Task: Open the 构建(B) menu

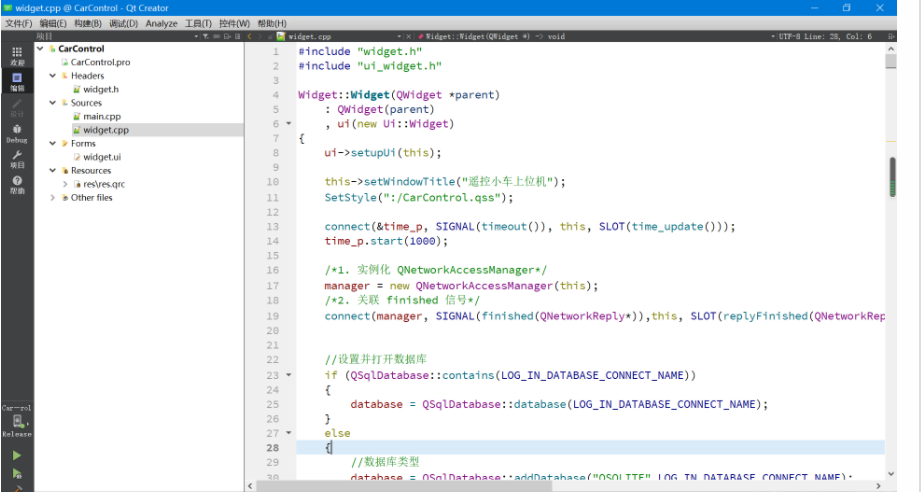Action: pyautogui.click(x=88, y=23)
